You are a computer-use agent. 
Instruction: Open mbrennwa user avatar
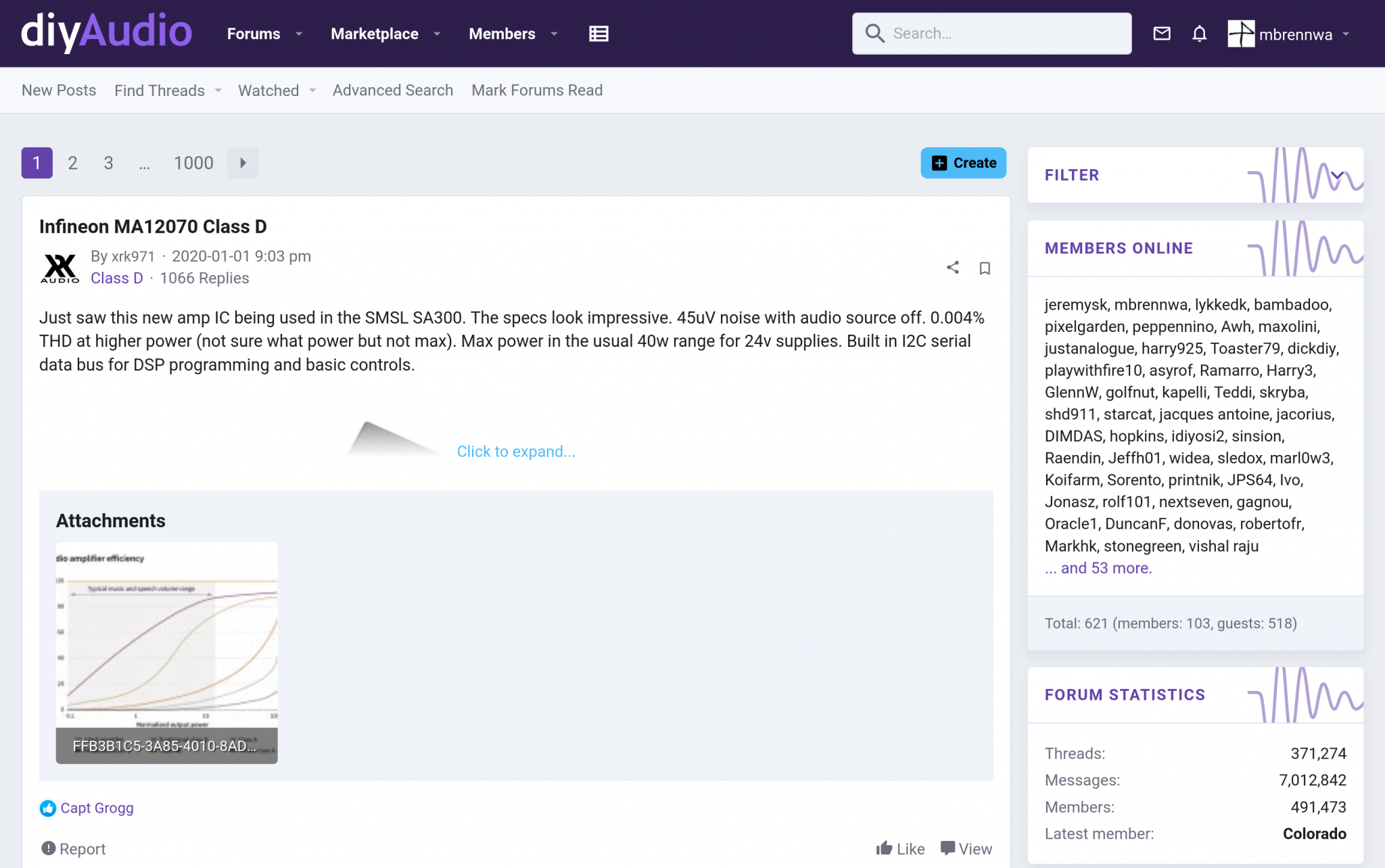coord(1241,34)
